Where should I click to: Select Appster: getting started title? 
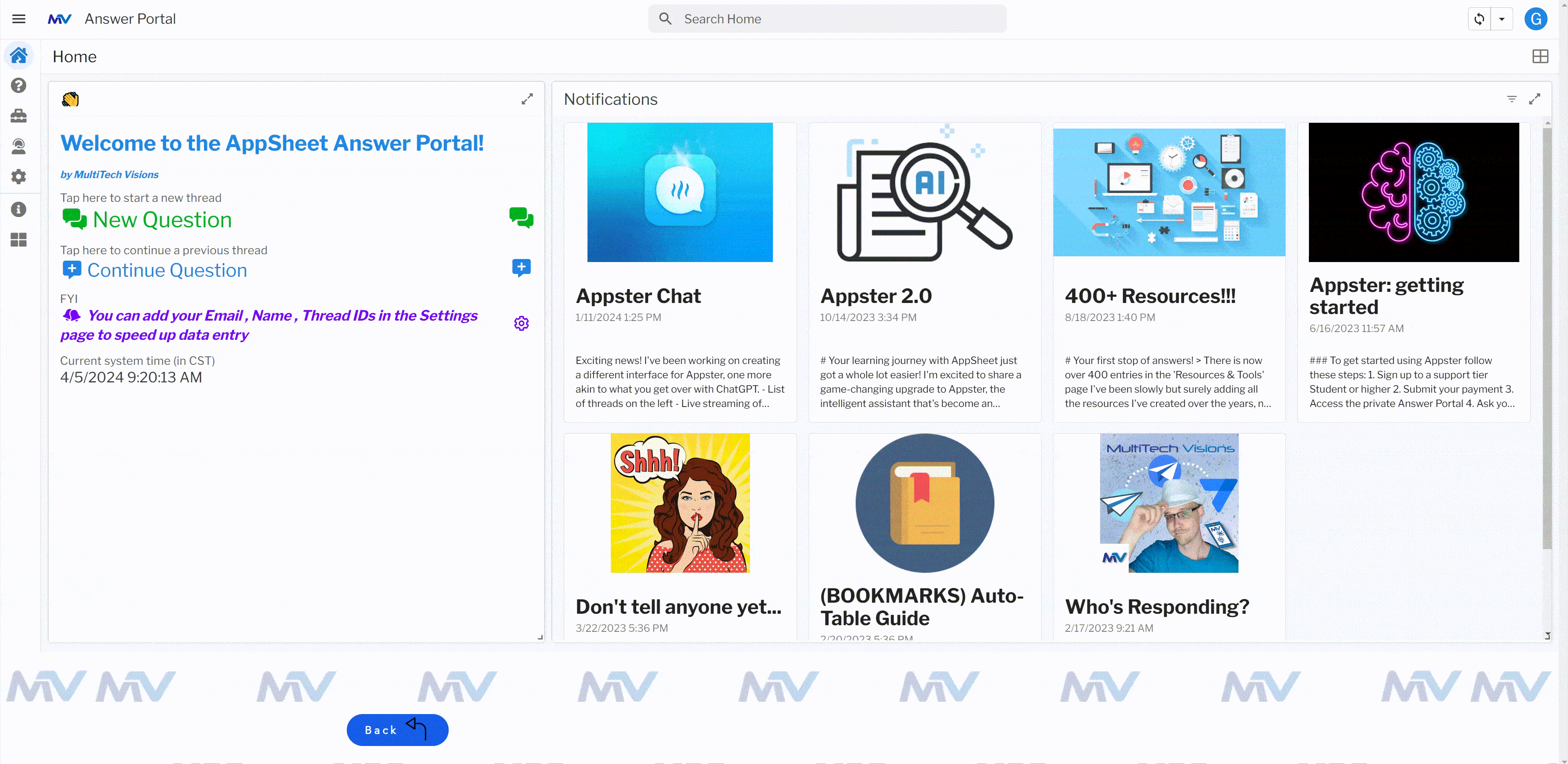pyautogui.click(x=1387, y=296)
